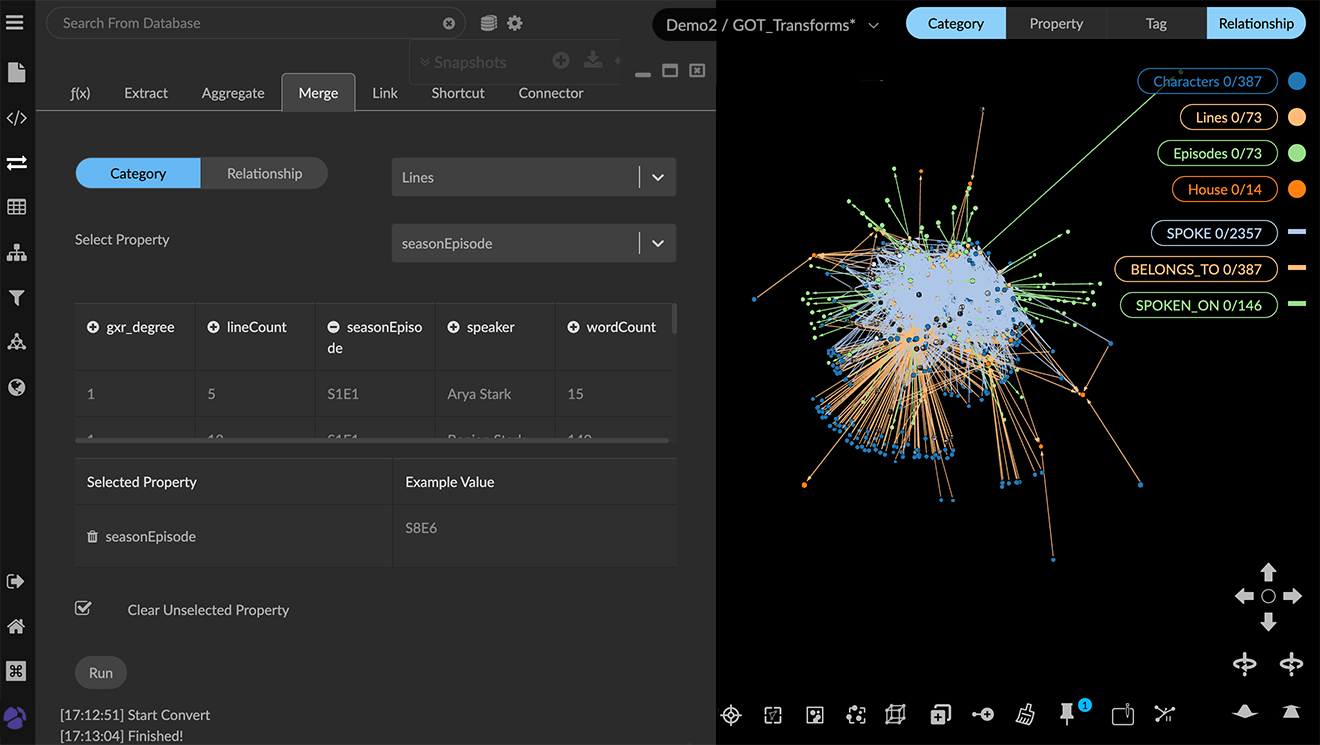Expand the Lines category dropdown

(657, 178)
